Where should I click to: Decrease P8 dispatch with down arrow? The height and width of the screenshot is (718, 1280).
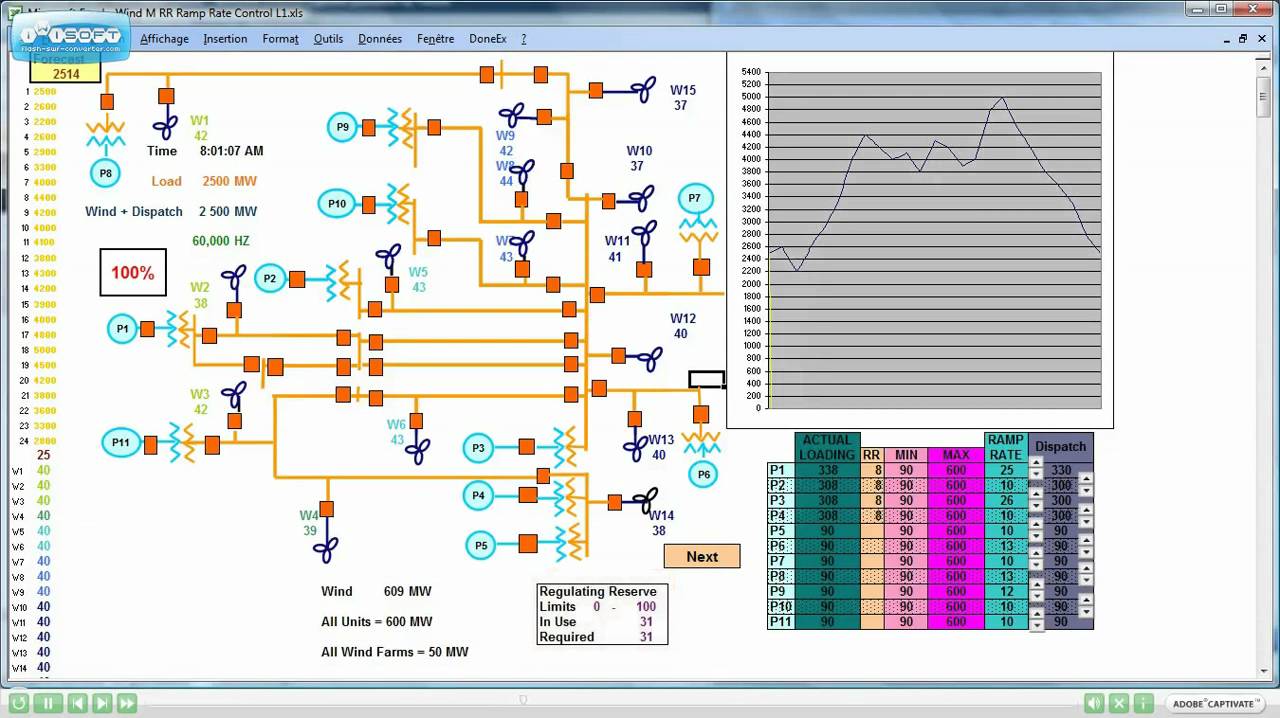(x=1086, y=581)
